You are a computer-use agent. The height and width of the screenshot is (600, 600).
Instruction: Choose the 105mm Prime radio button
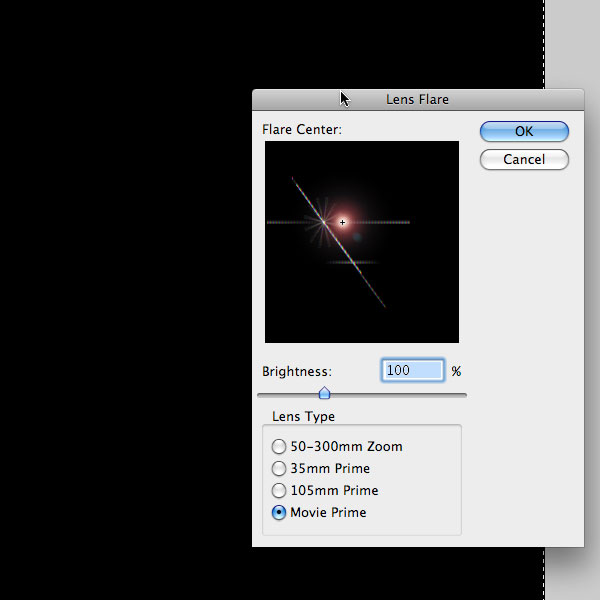pos(279,491)
